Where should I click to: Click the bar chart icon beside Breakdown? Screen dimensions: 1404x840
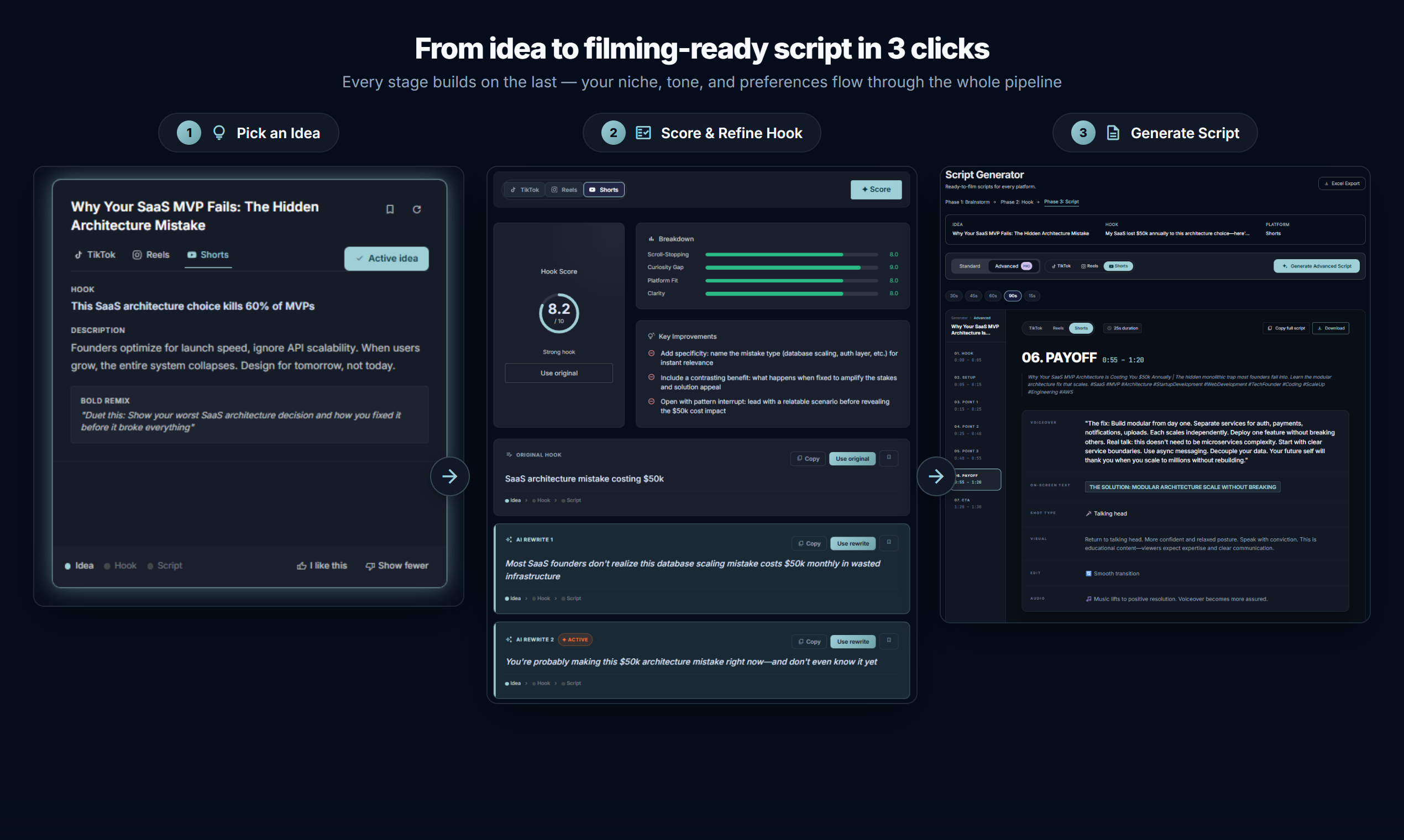point(651,239)
